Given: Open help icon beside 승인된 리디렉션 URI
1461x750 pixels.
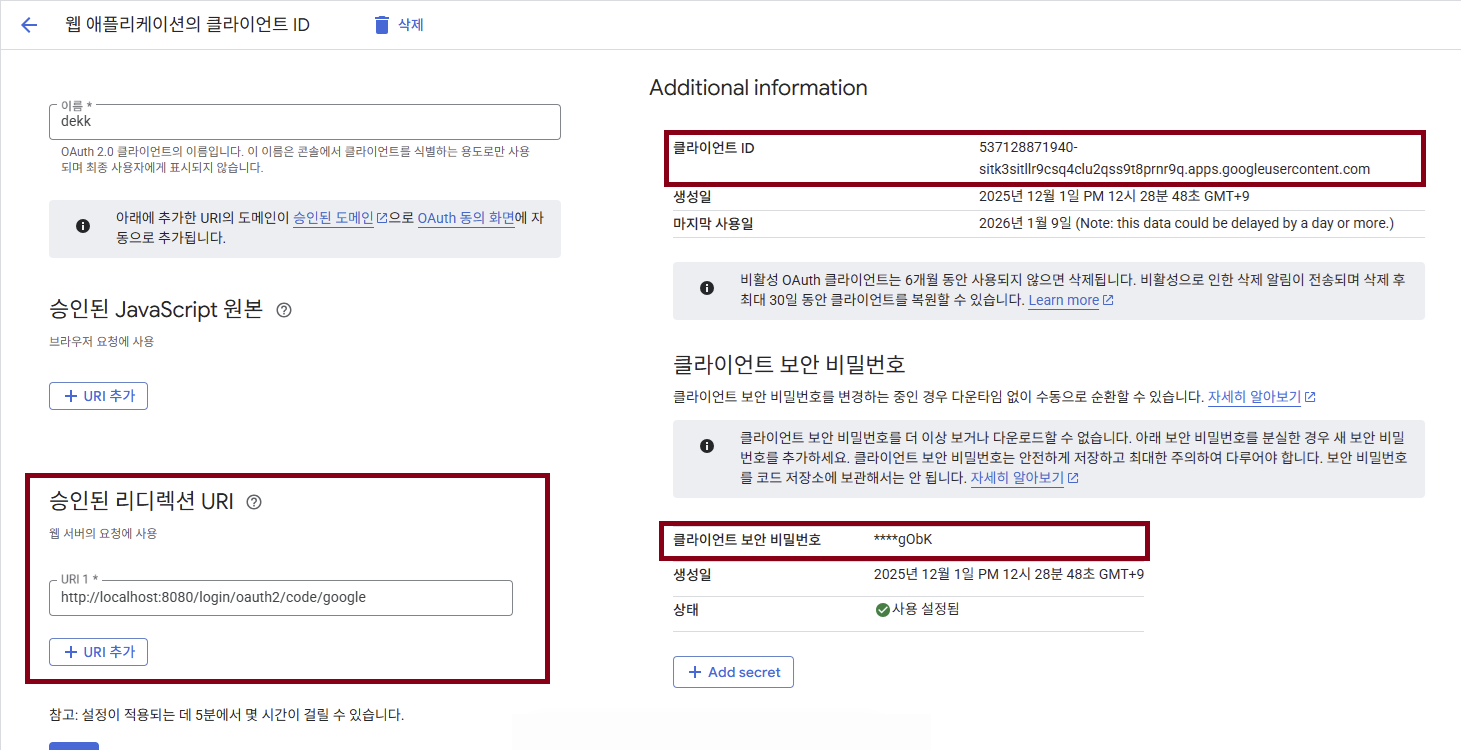Looking at the screenshot, I should coord(254,502).
